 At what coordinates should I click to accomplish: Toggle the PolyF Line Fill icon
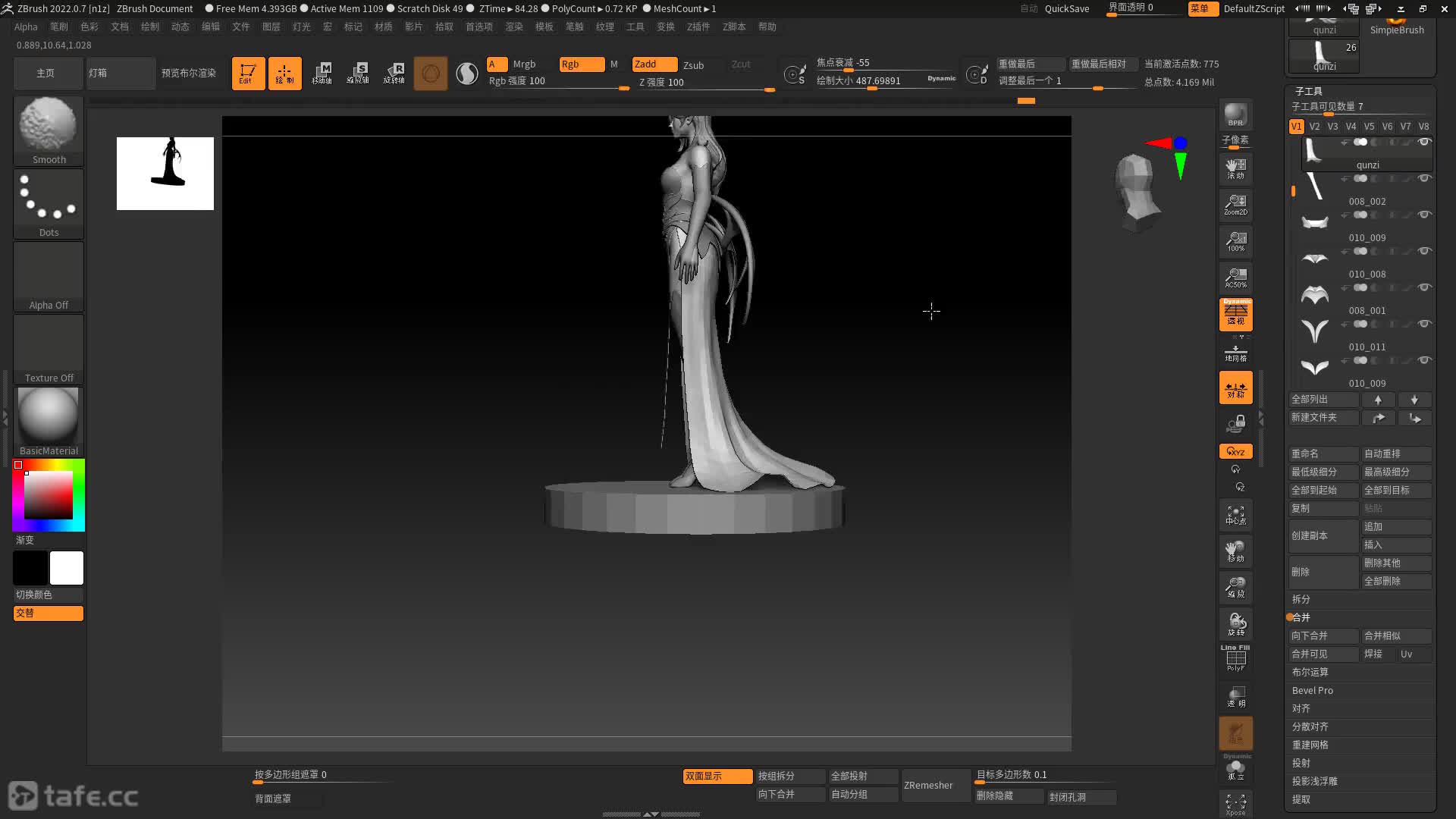[1235, 658]
